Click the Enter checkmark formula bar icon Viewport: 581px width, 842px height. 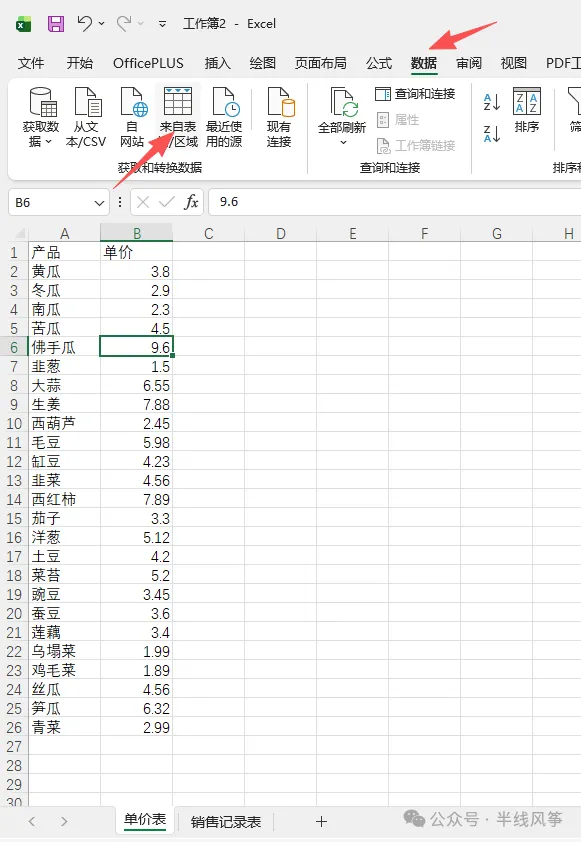coord(166,202)
